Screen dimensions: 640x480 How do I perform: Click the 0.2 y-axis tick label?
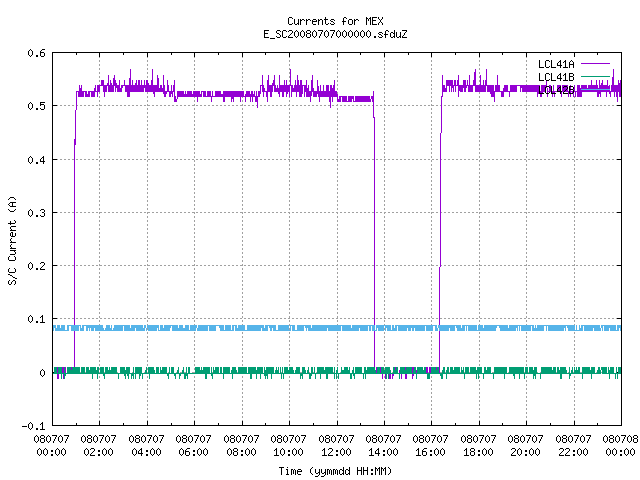point(36,266)
